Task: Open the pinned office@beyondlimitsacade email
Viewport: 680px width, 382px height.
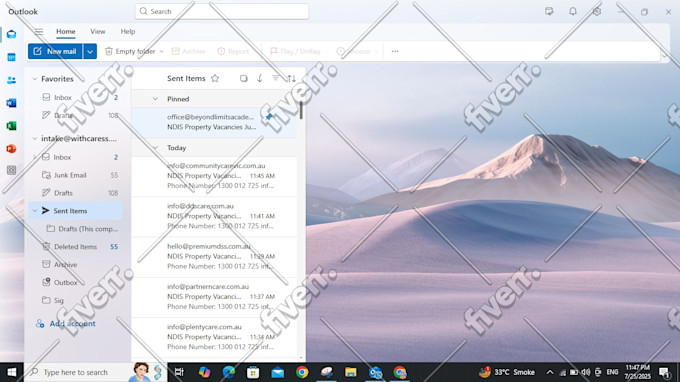Action: 214,122
